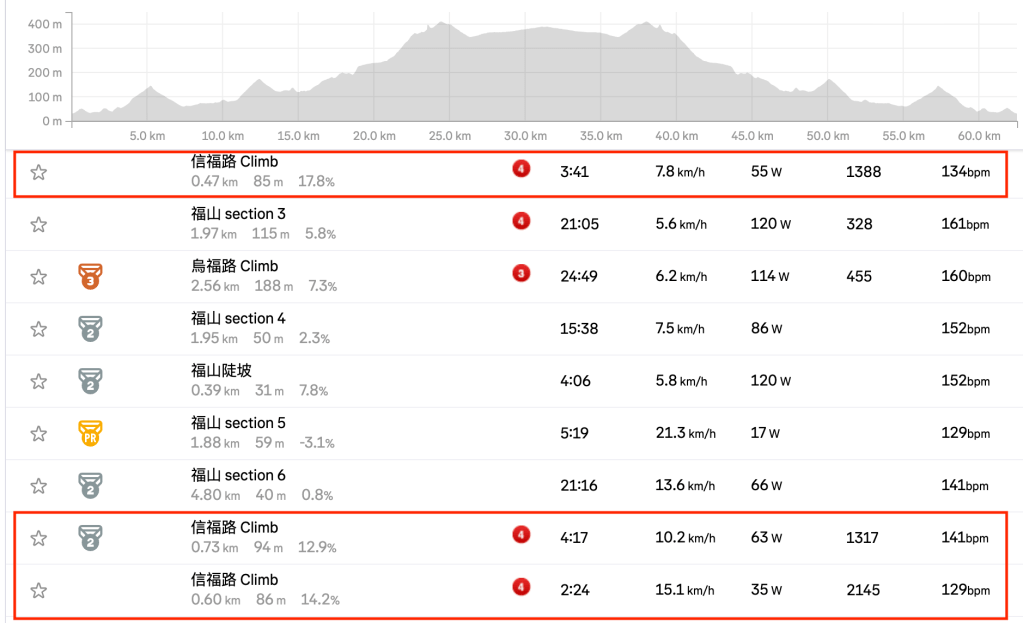Star the 福山 section 3 segment
This screenshot has width=1023, height=623.
[39, 224]
